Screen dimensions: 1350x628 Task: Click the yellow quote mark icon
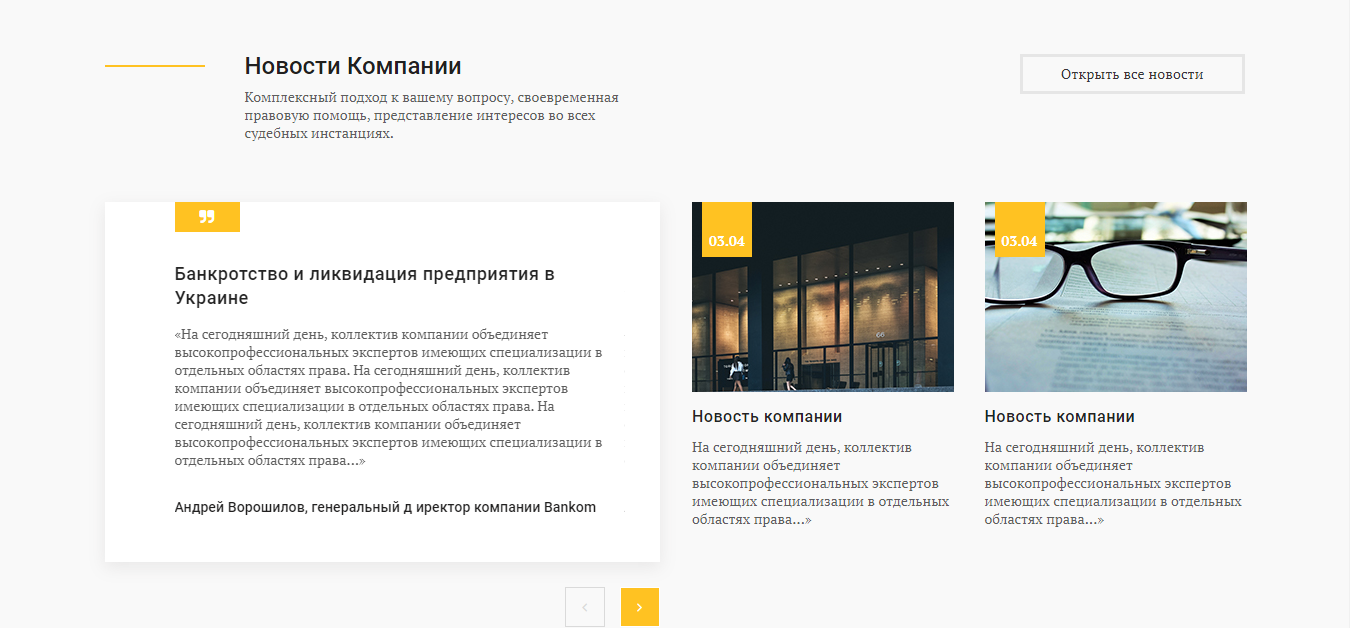click(x=207, y=217)
